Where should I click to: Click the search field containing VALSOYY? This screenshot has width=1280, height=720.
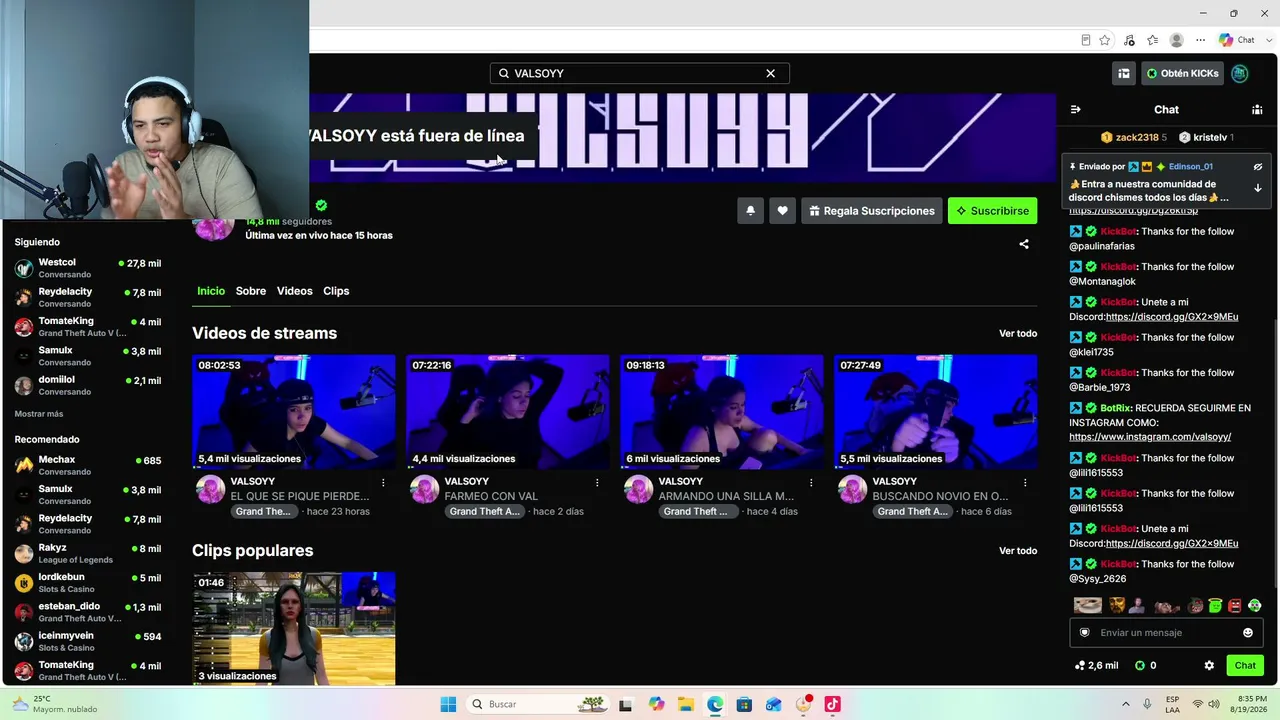click(639, 73)
